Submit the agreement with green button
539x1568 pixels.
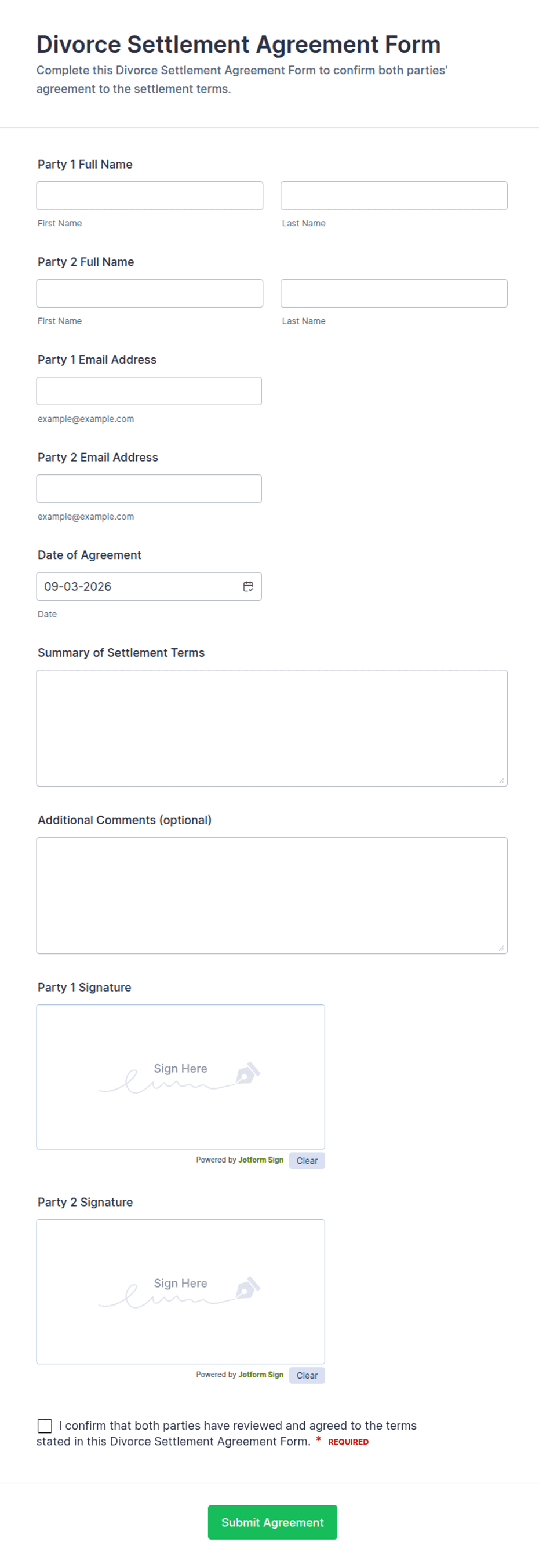click(272, 1522)
